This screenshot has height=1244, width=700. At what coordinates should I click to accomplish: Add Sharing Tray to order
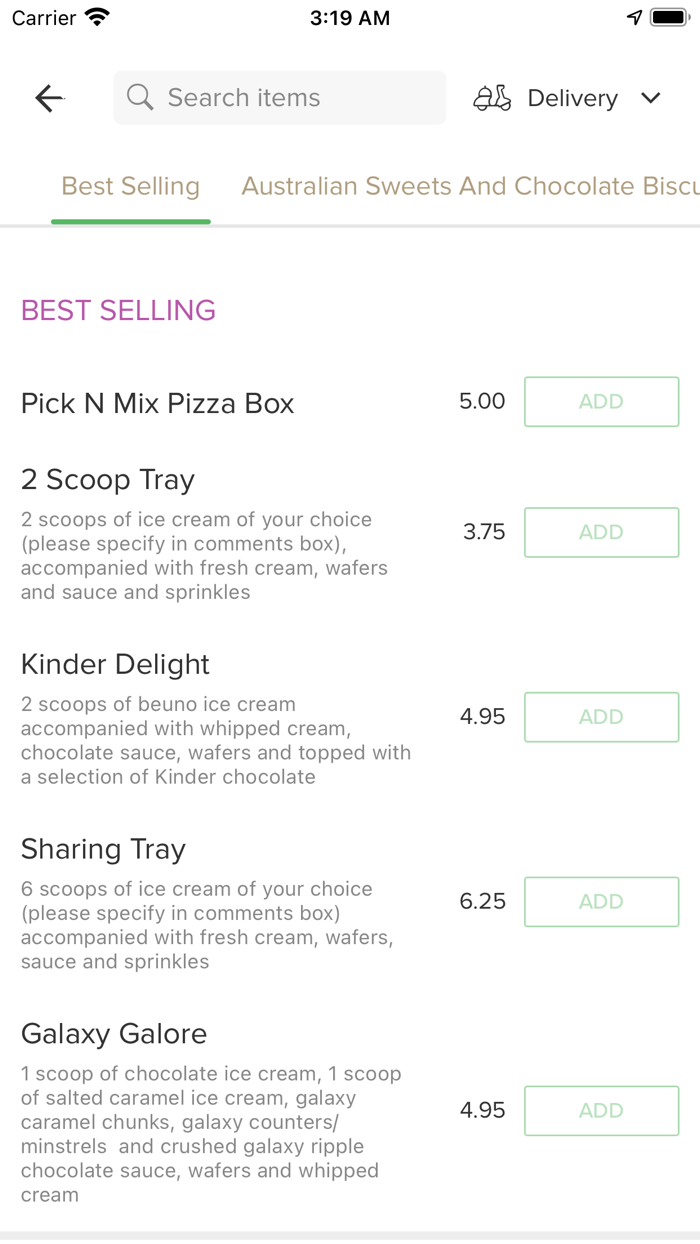tap(601, 902)
